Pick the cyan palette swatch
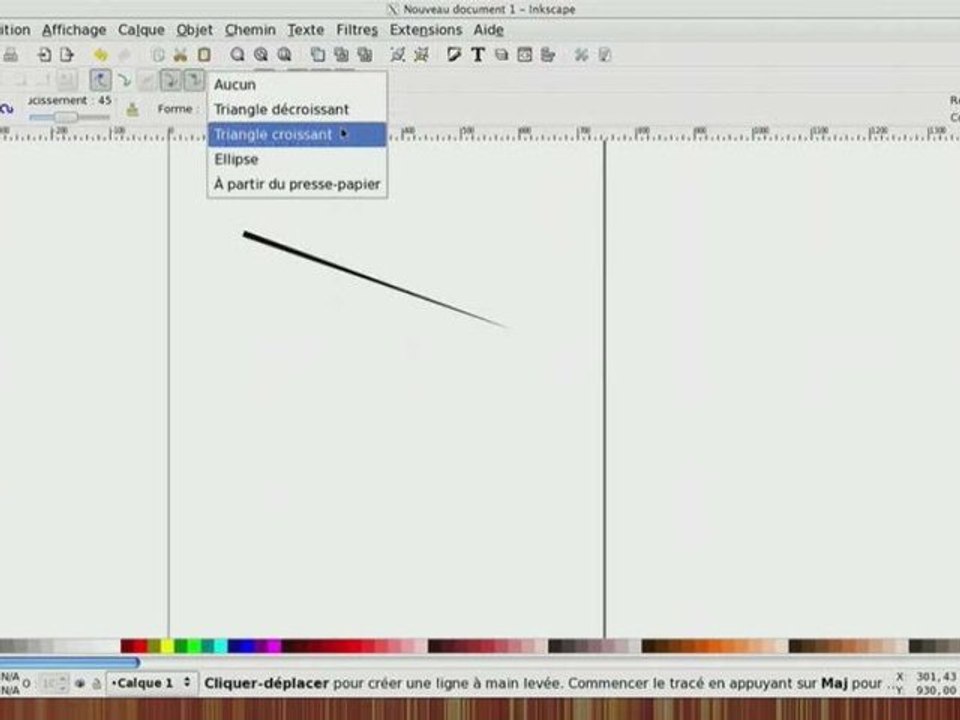 point(220,646)
